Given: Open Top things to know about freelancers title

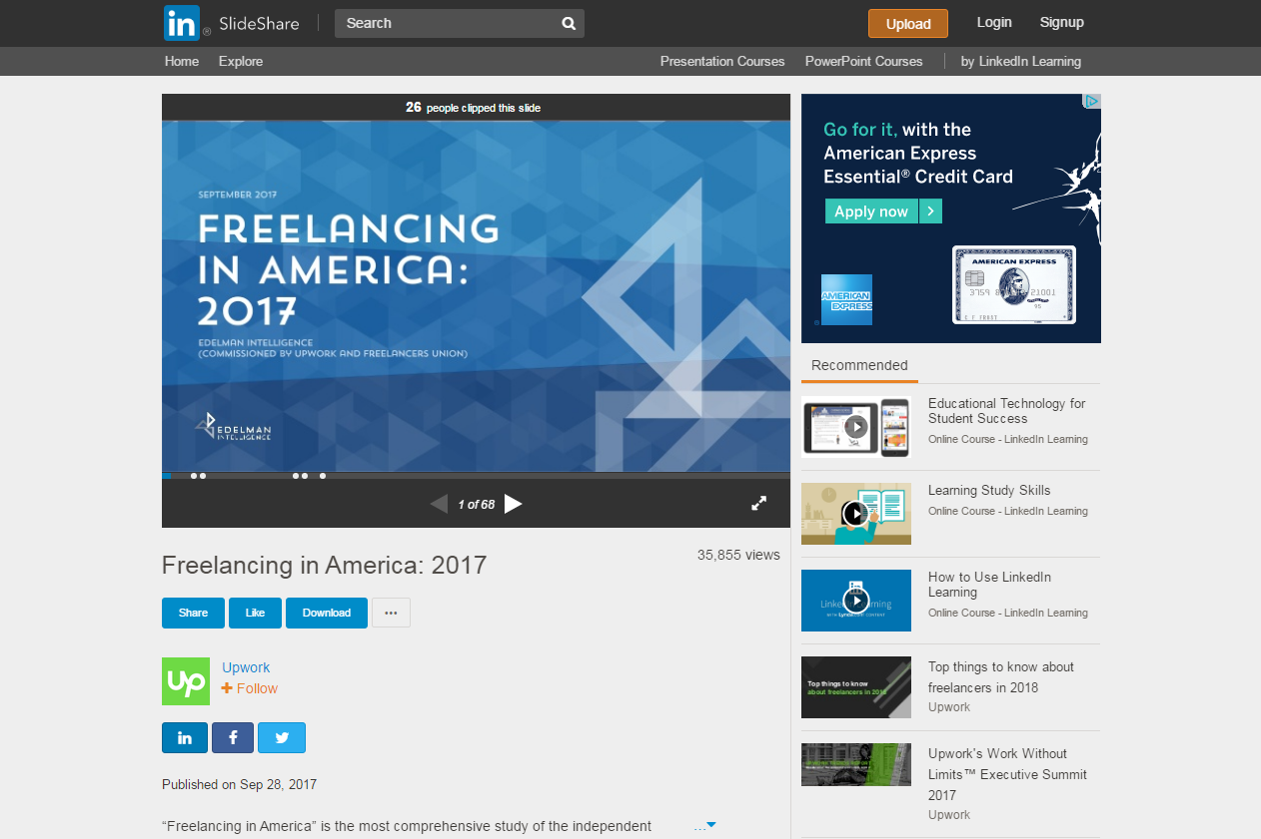Looking at the screenshot, I should pos(1001,677).
